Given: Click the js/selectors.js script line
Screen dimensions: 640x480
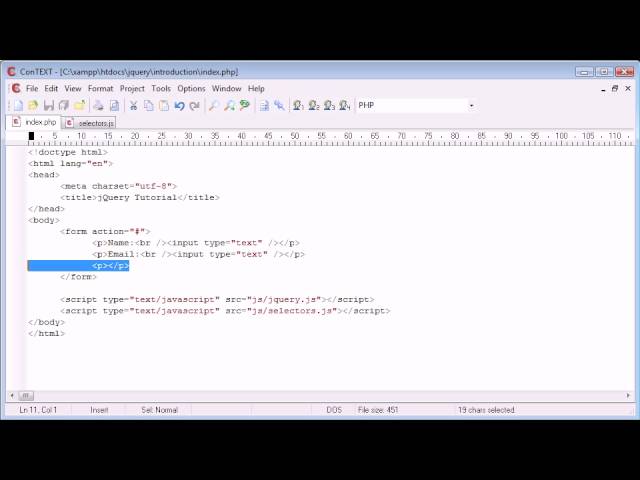Looking at the screenshot, I should point(225,311).
